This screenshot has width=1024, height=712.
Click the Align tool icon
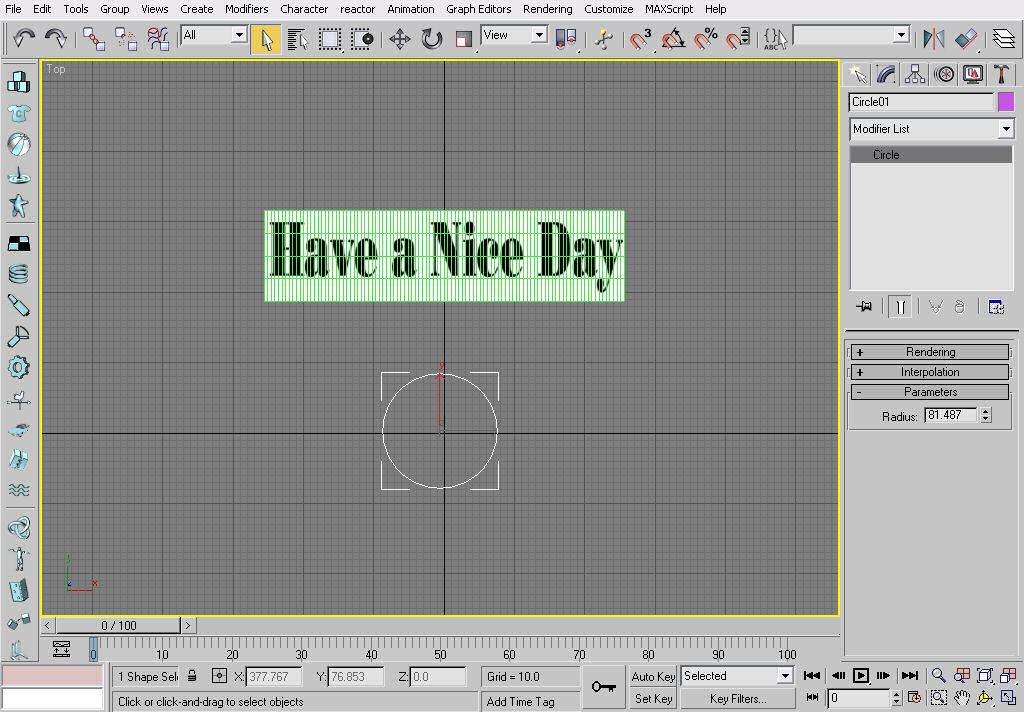(x=967, y=39)
